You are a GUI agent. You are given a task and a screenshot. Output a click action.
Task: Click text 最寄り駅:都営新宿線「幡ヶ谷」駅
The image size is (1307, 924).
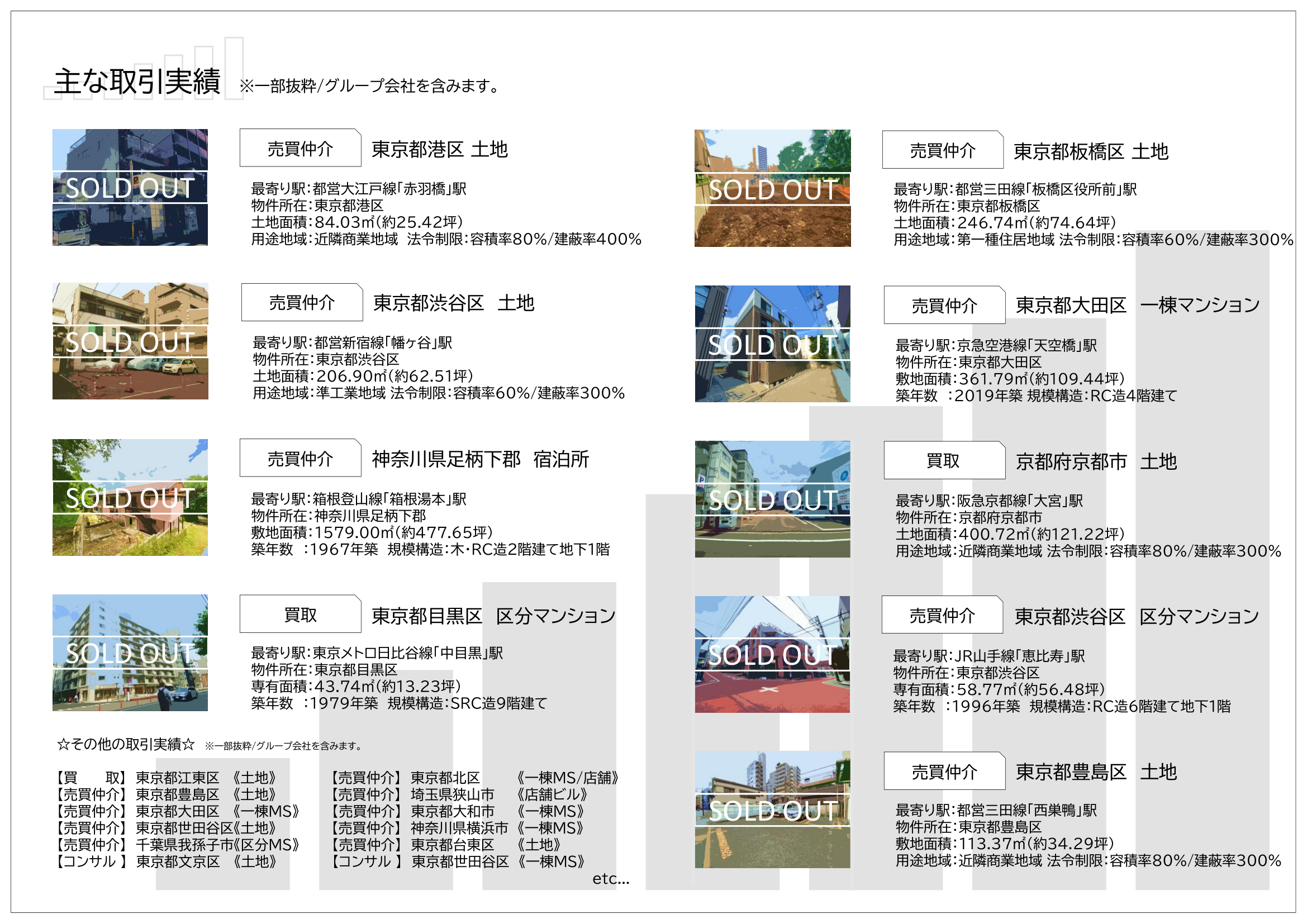point(353,342)
